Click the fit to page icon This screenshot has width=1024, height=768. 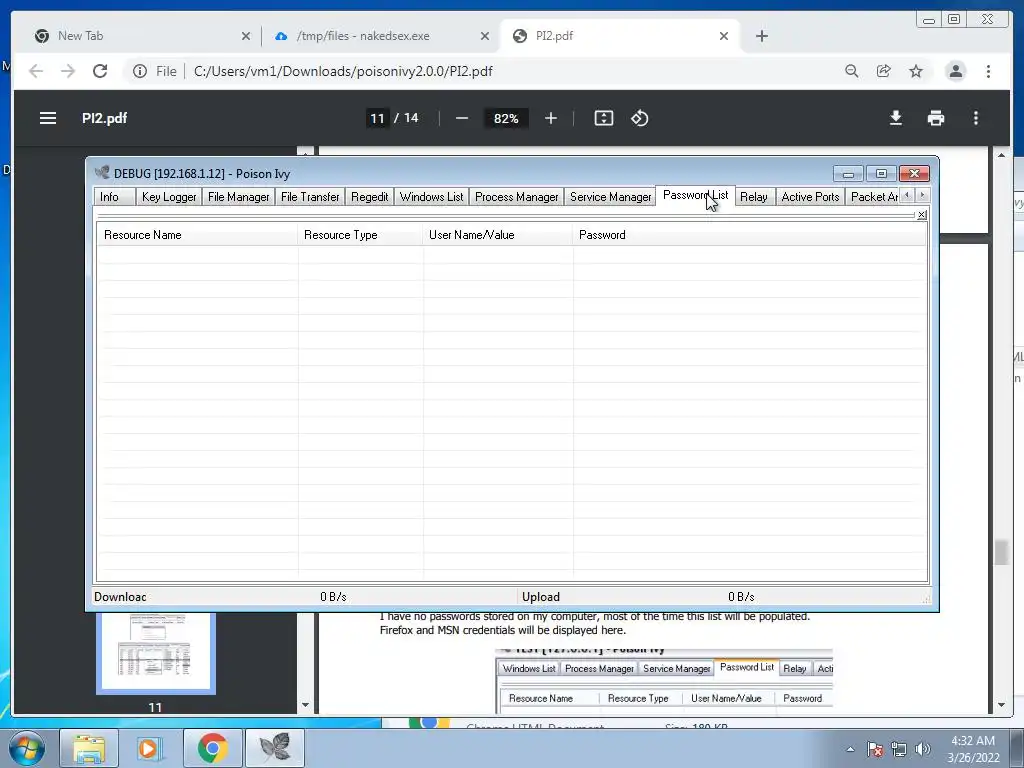click(x=603, y=118)
